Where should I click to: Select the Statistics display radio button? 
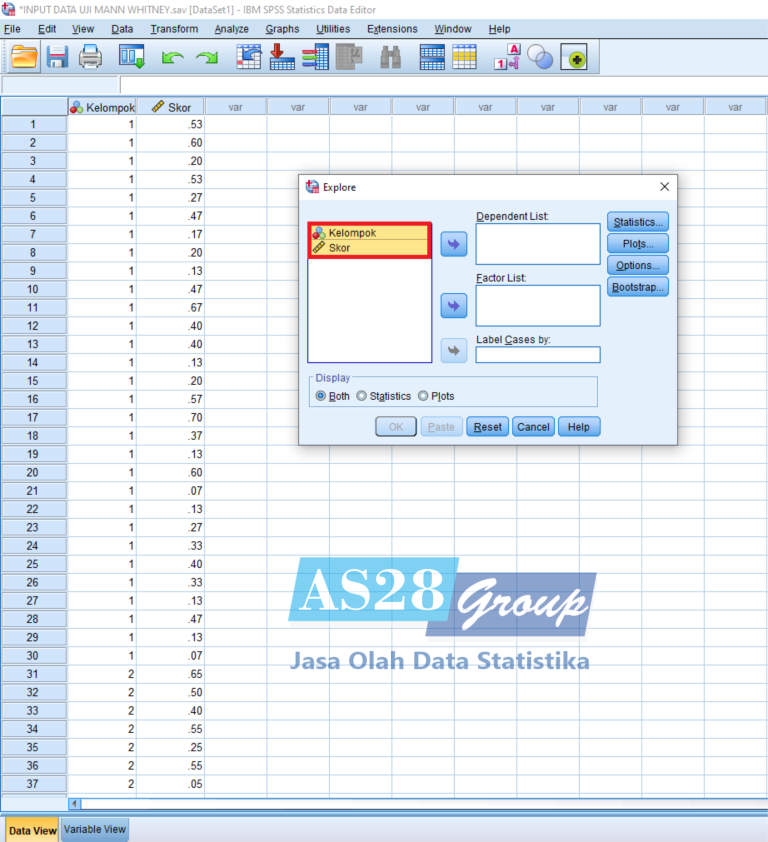[362, 396]
